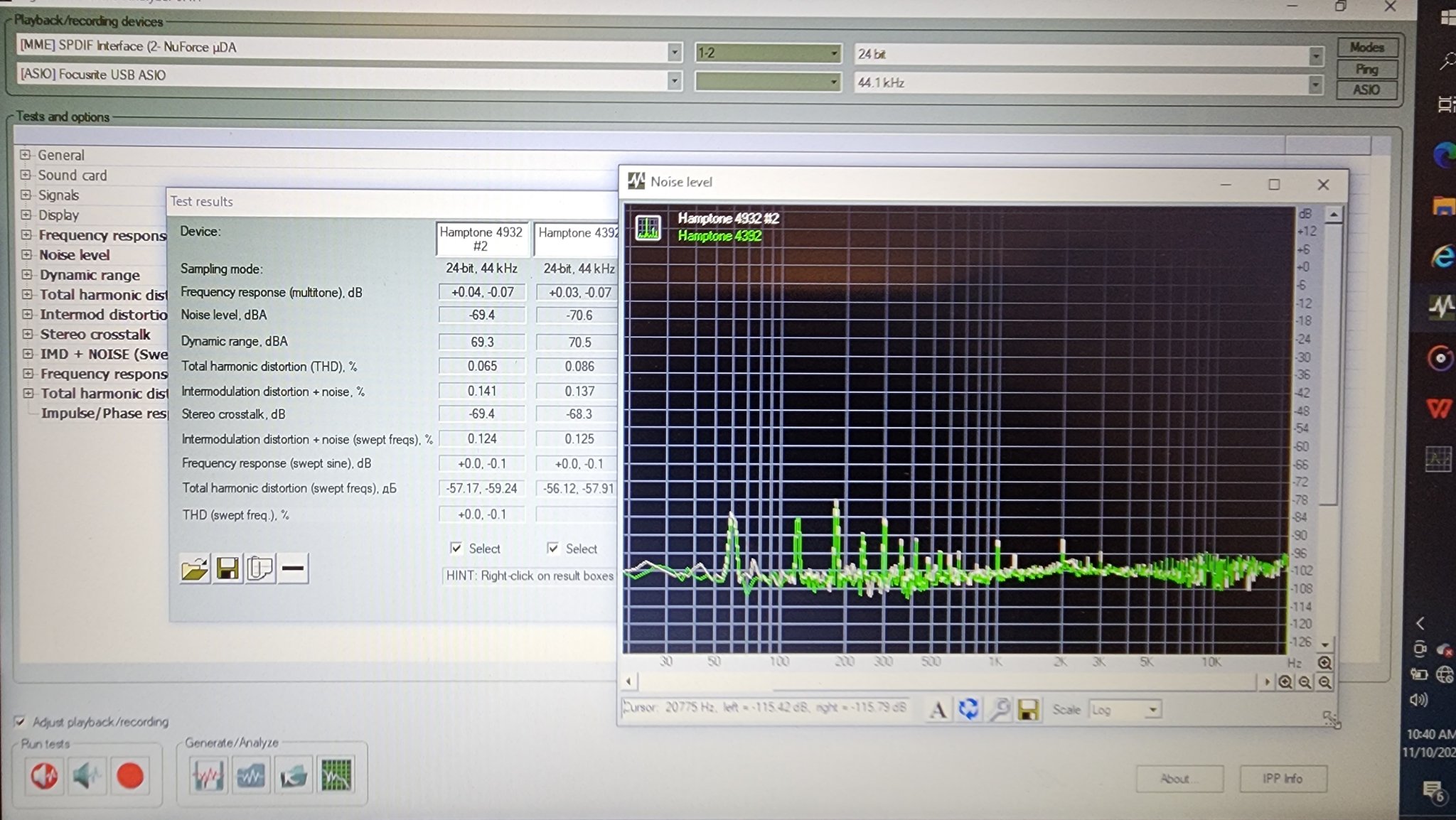Click the report pages icon in Test results

tap(260, 568)
